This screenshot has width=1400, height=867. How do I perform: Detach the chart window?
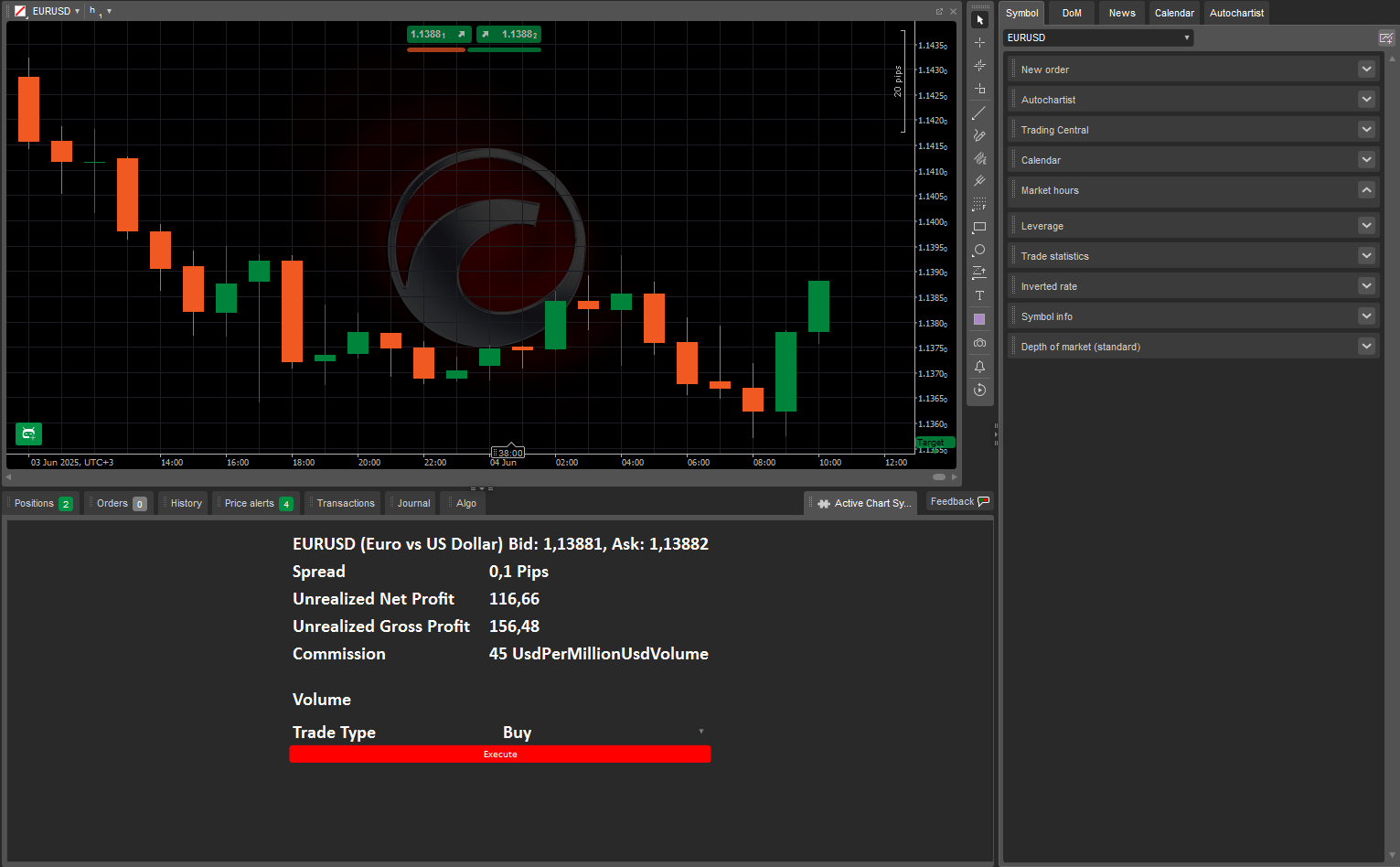click(x=939, y=11)
